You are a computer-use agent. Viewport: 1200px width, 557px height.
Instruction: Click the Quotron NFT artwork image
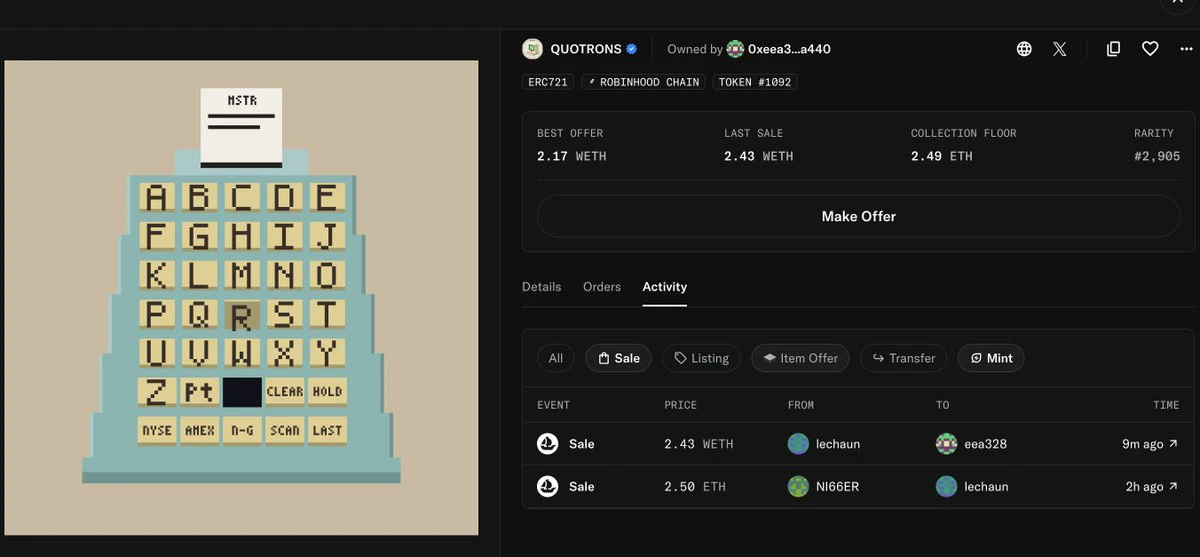coord(241,298)
